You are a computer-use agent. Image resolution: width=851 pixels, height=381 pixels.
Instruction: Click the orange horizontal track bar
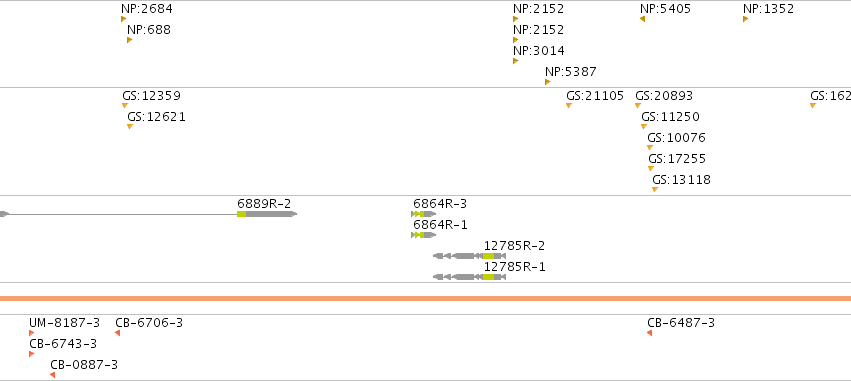pyautogui.click(x=426, y=299)
